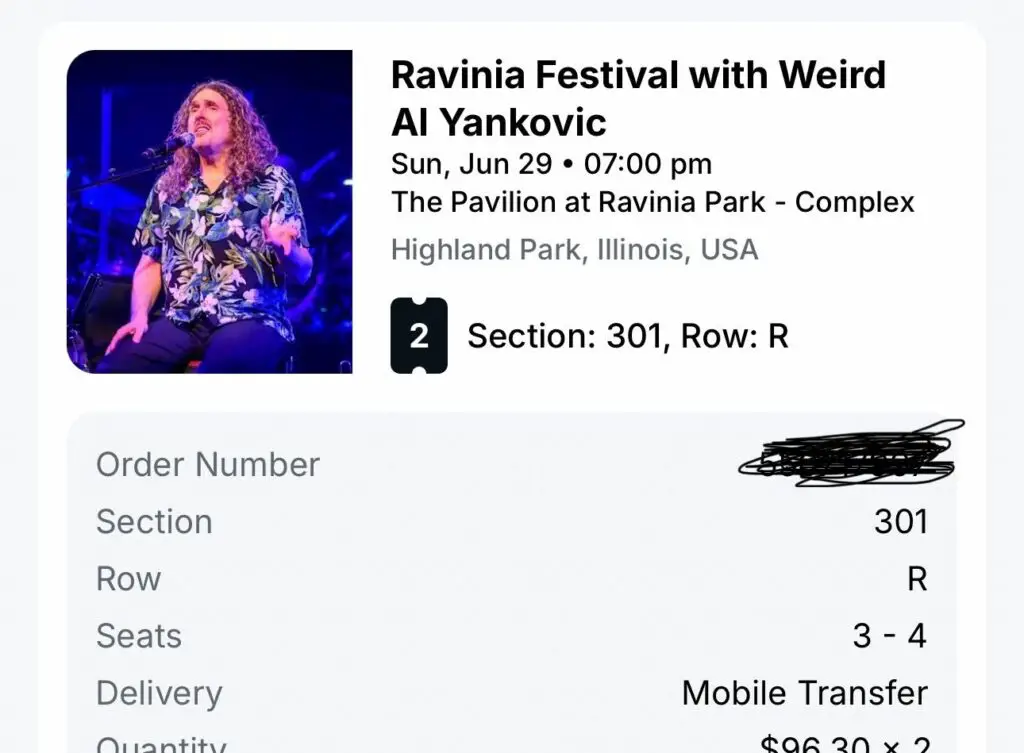Image resolution: width=1024 pixels, height=753 pixels.
Task: Tap the 07:00 pm showtime text
Action: pyautogui.click(x=648, y=164)
